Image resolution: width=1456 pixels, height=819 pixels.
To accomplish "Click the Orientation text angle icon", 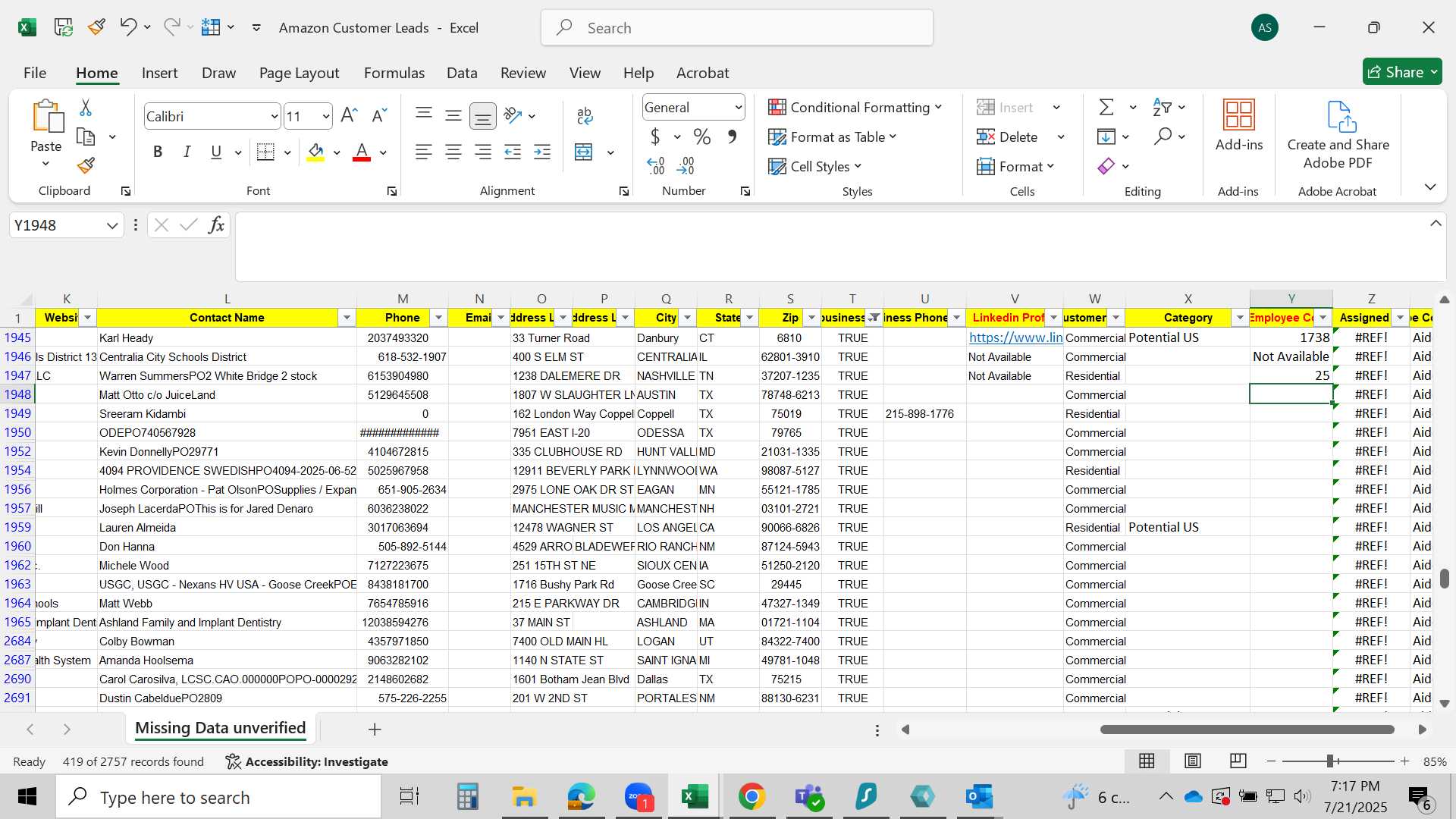I will pyautogui.click(x=513, y=115).
